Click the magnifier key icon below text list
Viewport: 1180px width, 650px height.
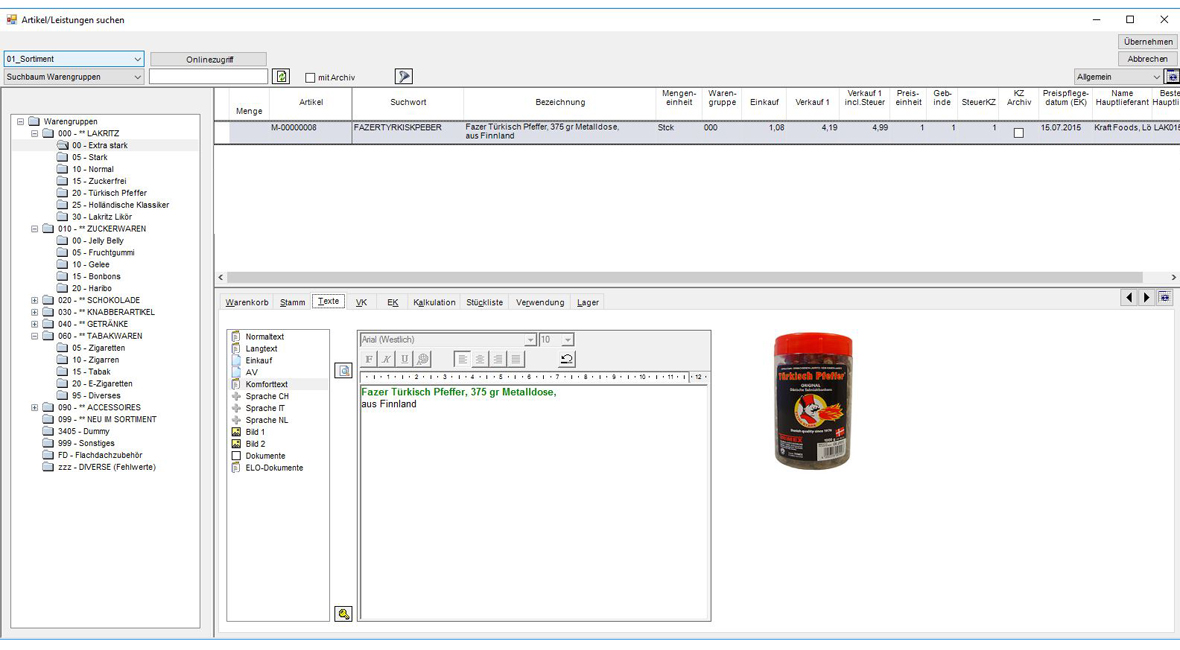point(343,614)
